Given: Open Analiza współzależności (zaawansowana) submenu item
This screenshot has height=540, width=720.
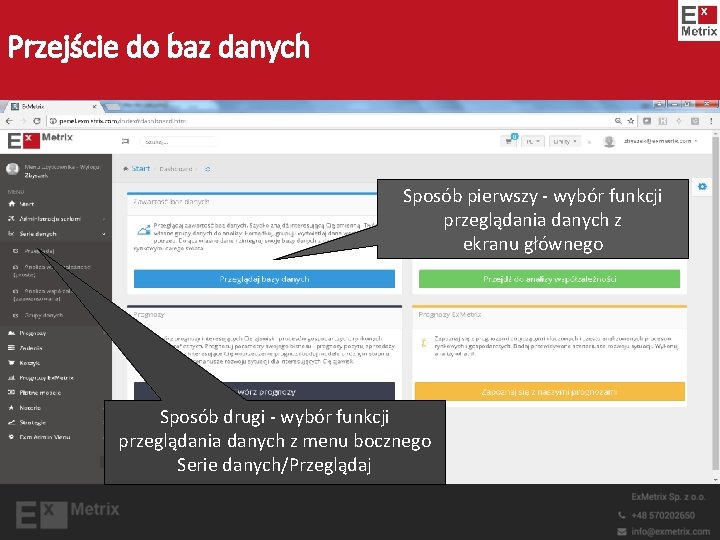Looking at the screenshot, I should [x=44, y=295].
